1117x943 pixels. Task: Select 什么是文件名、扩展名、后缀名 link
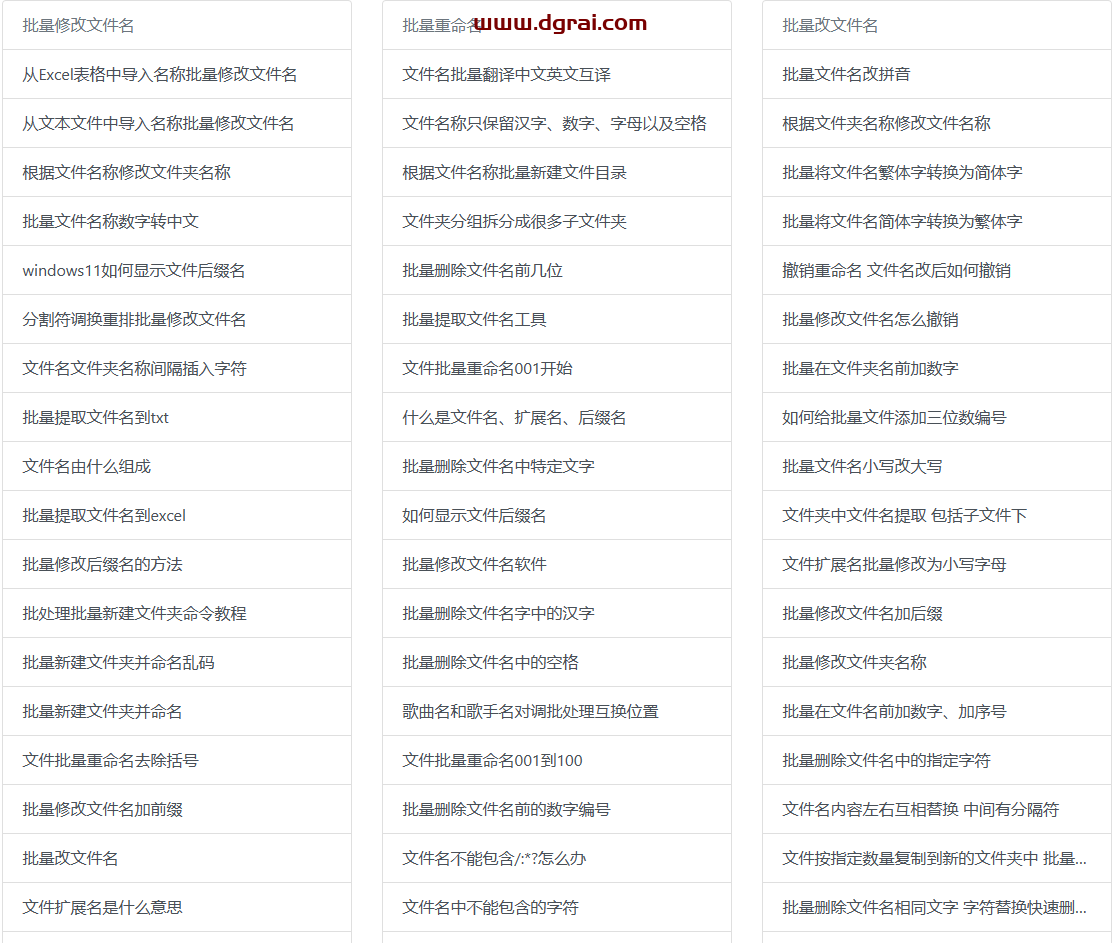(x=514, y=417)
